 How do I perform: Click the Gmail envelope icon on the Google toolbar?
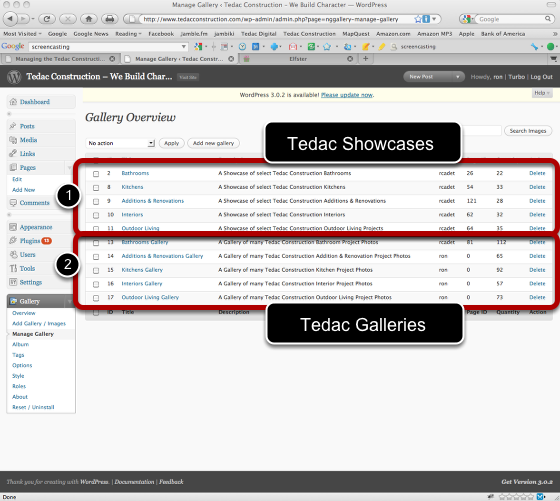[x=292, y=46]
